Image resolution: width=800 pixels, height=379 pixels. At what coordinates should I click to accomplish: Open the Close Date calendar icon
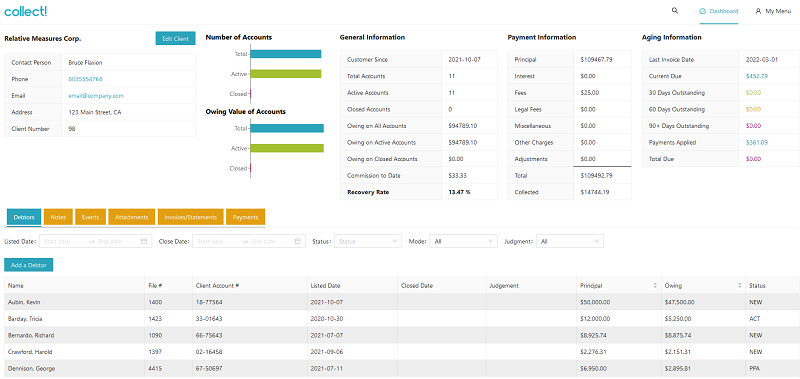coord(297,241)
